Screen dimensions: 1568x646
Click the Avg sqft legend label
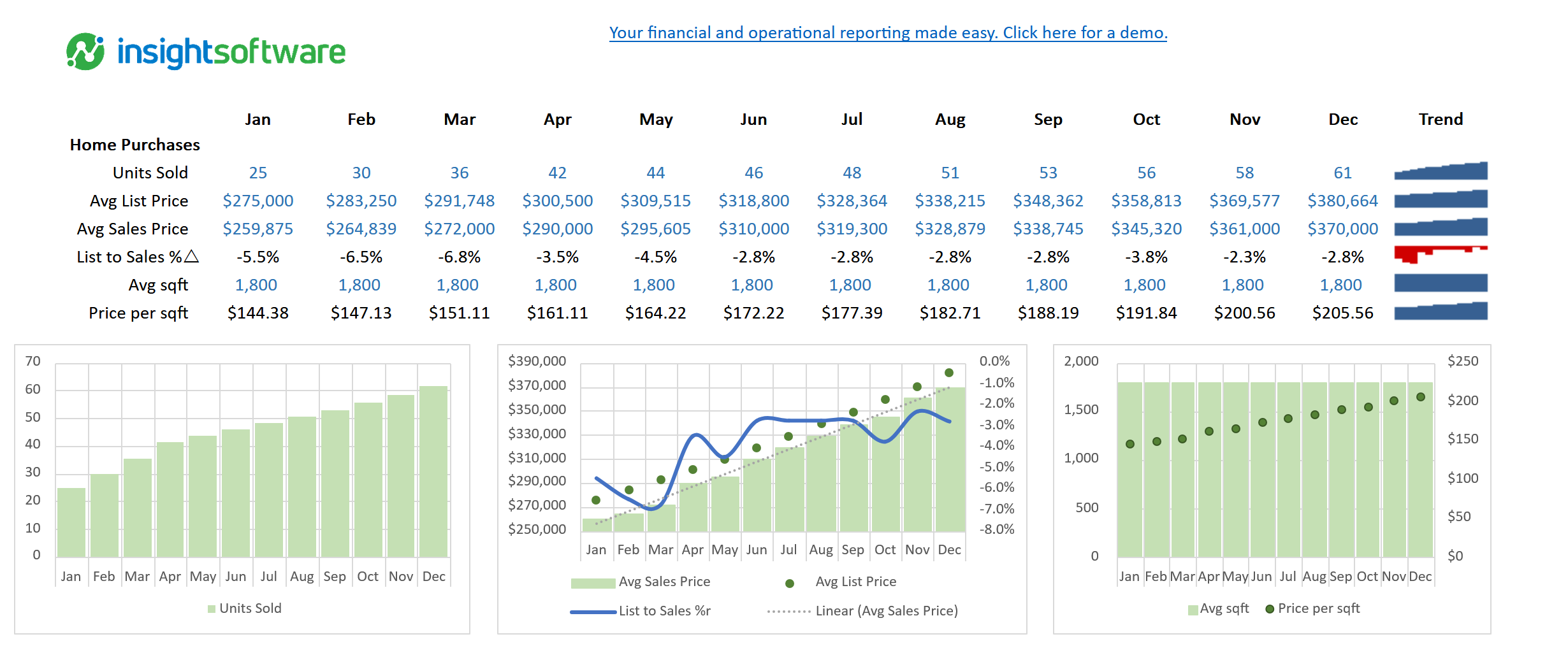coord(1224,608)
